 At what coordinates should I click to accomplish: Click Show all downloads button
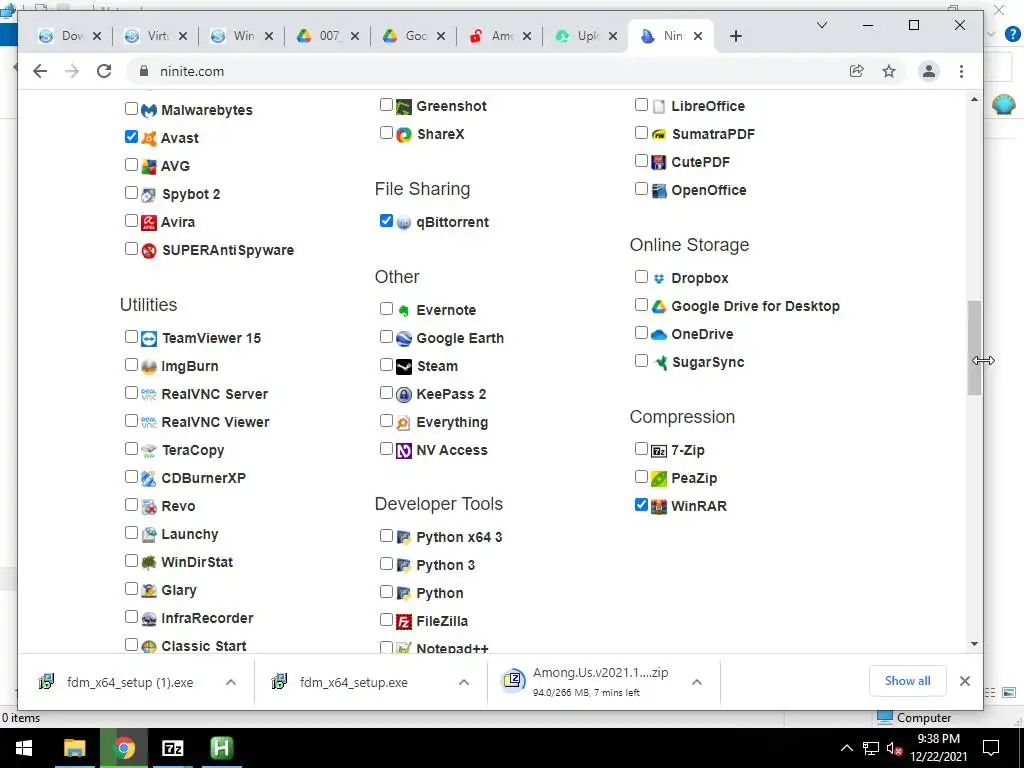(908, 681)
